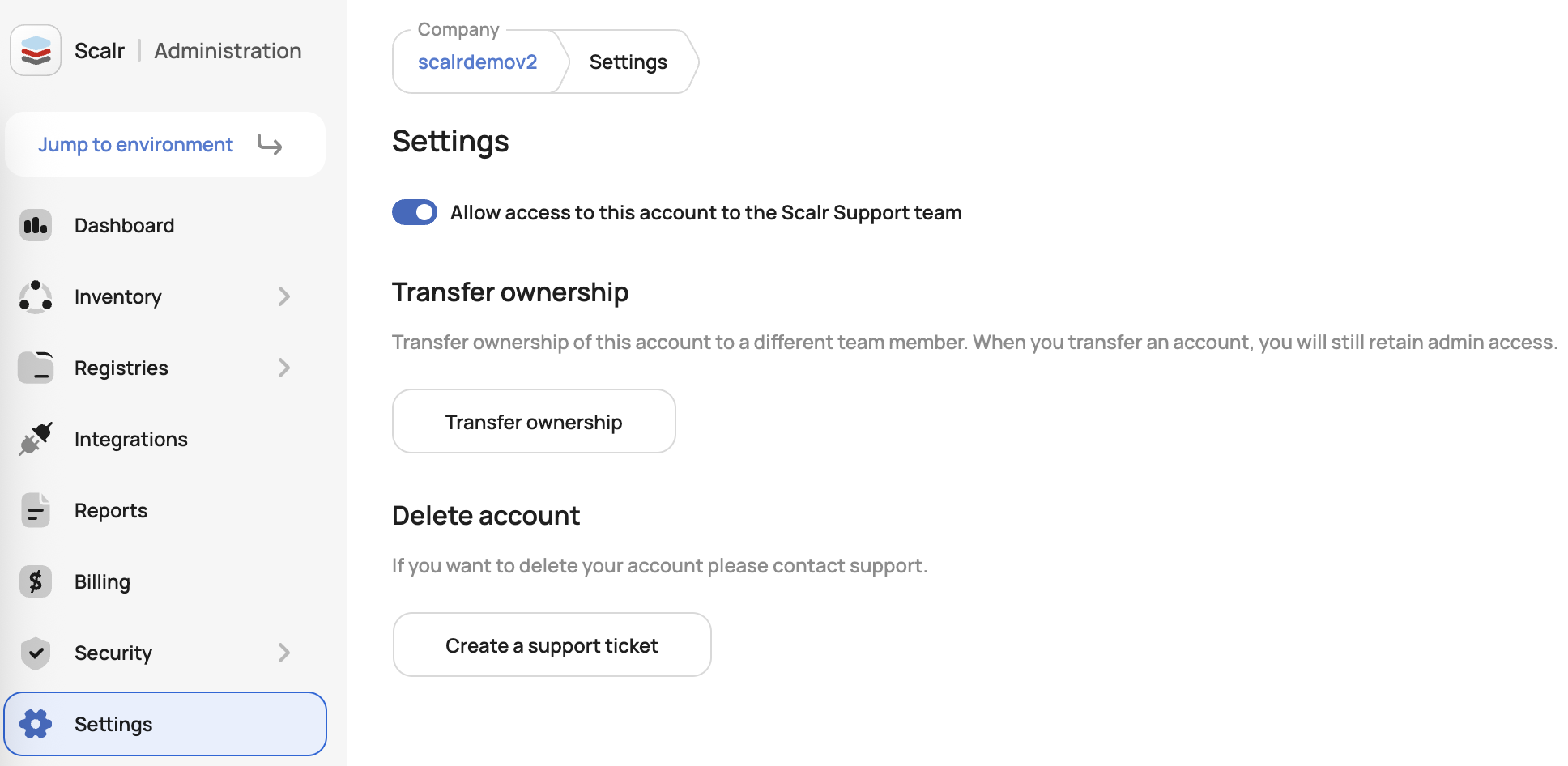The image size is (1568, 766).
Task: Click the Registries folder icon
Action: 36,368
